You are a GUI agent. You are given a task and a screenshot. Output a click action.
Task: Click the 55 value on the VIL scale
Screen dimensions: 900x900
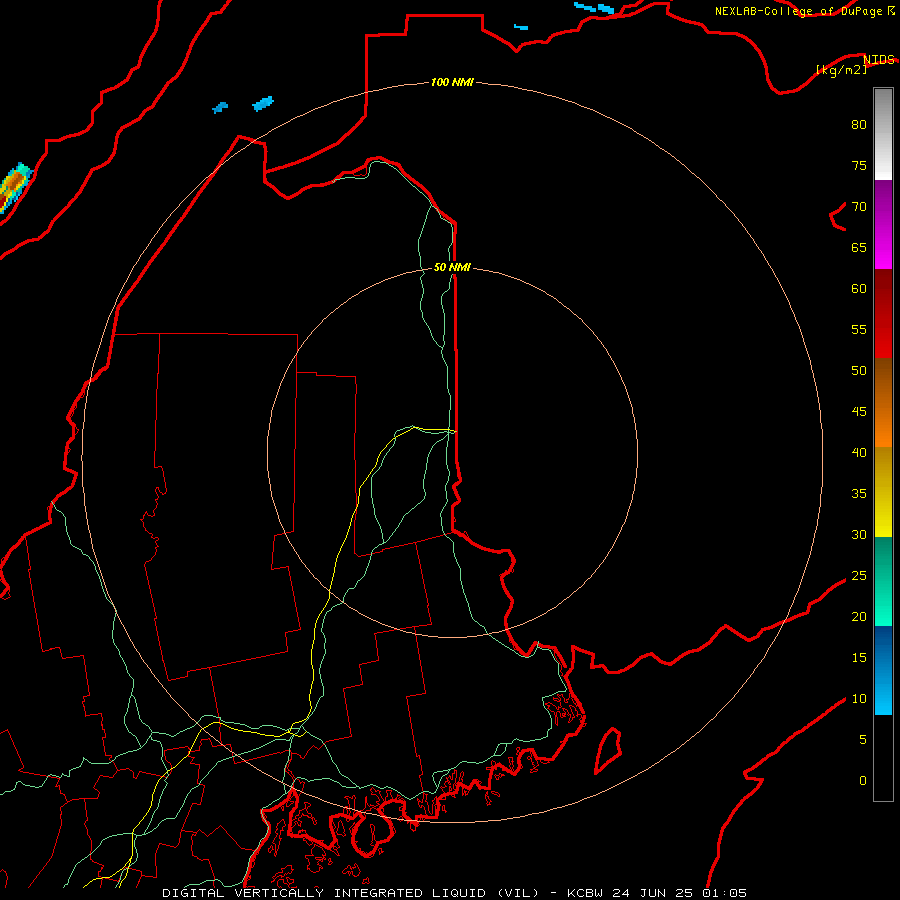coord(859,330)
